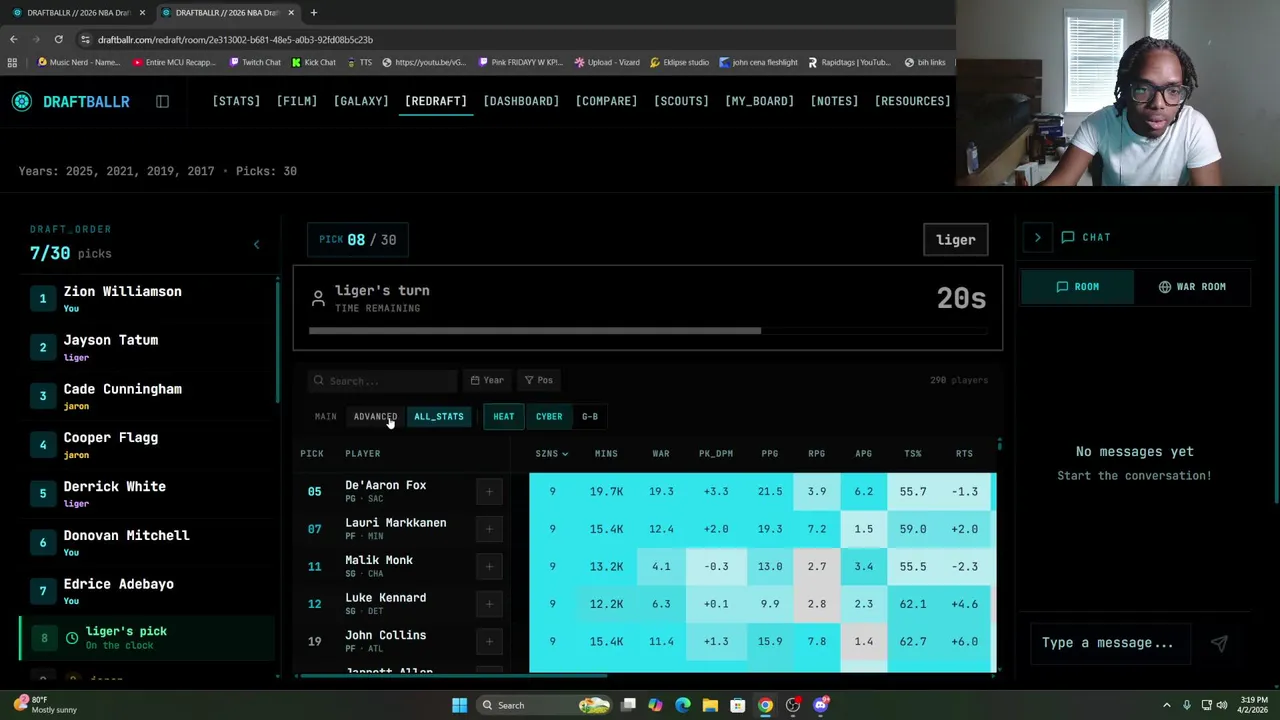
Task: Click the horizontal scrollbar under player table
Action: coord(453,676)
